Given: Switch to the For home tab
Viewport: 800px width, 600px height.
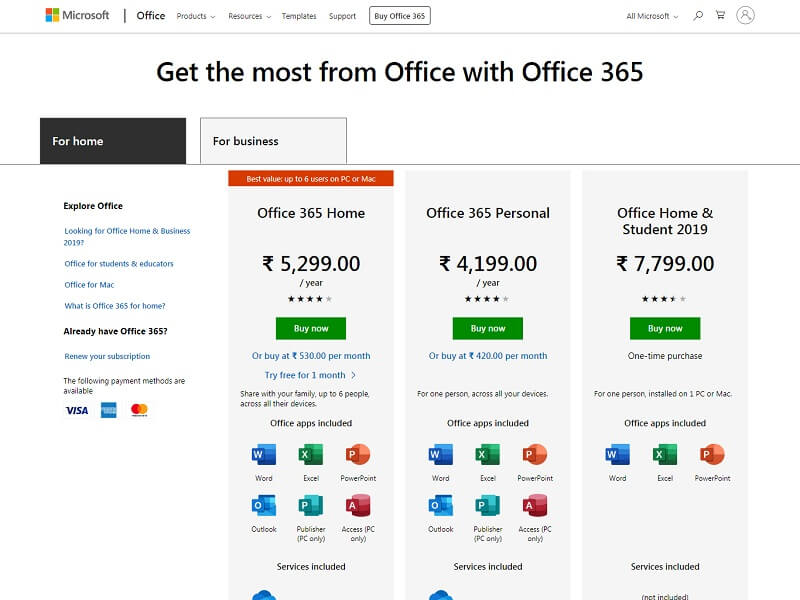Looking at the screenshot, I should 113,141.
